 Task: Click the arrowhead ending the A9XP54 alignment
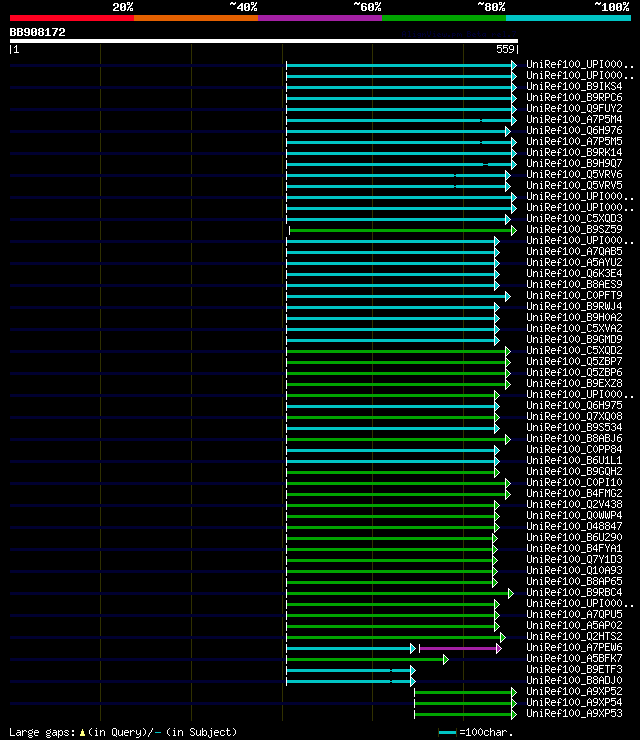[x=514, y=704]
